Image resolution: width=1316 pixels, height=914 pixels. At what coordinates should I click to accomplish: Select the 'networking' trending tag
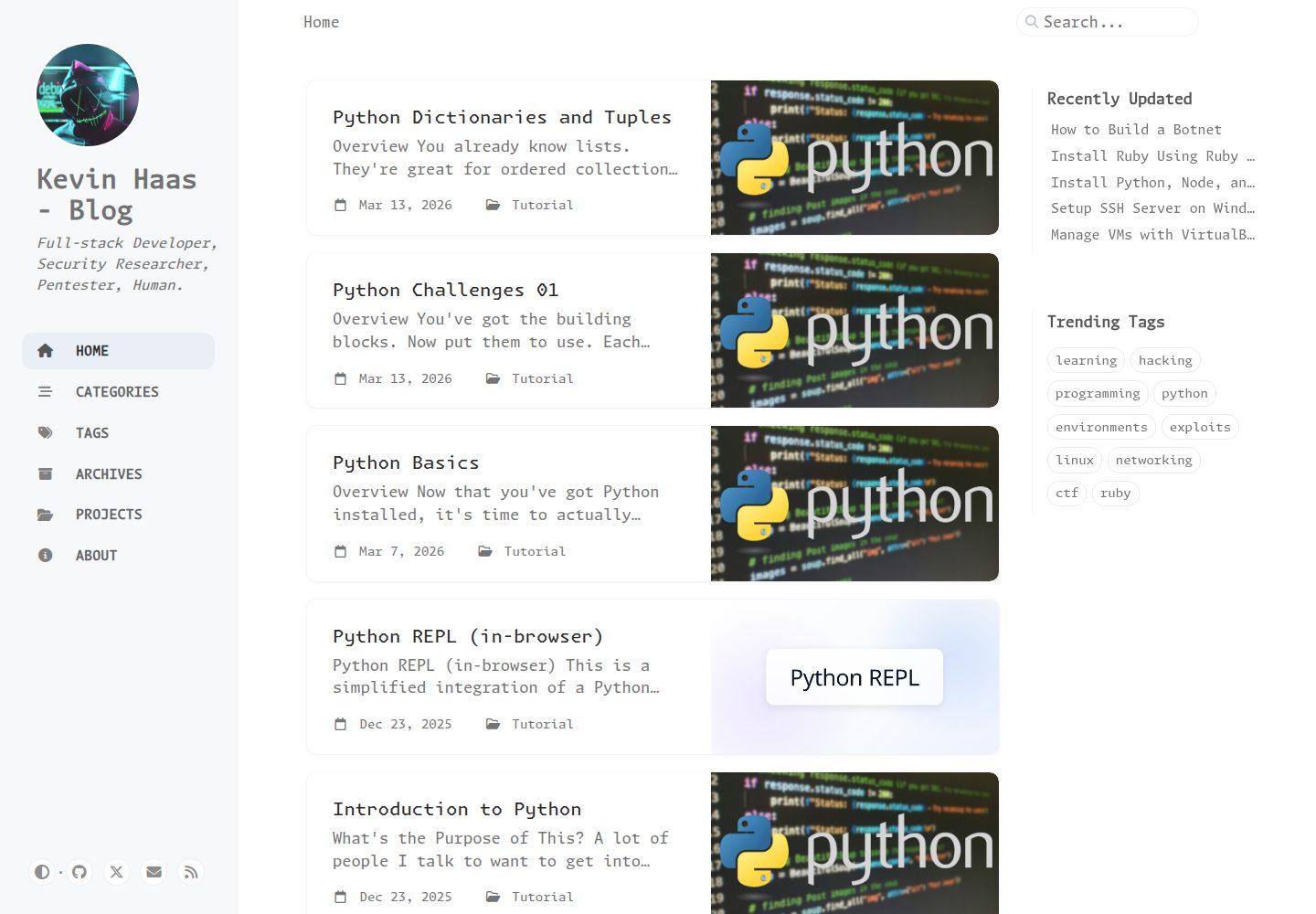click(1153, 460)
